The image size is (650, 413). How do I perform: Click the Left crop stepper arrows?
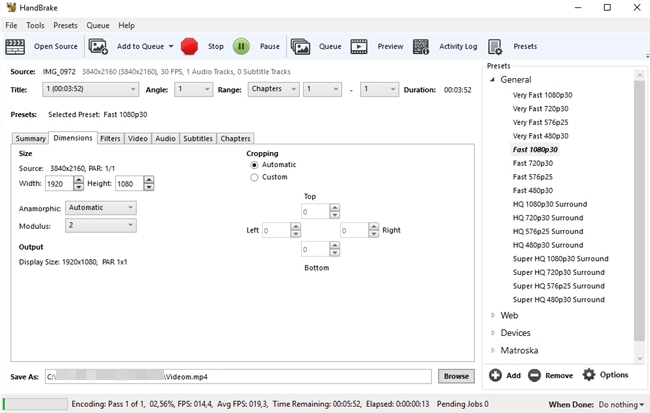[295, 230]
